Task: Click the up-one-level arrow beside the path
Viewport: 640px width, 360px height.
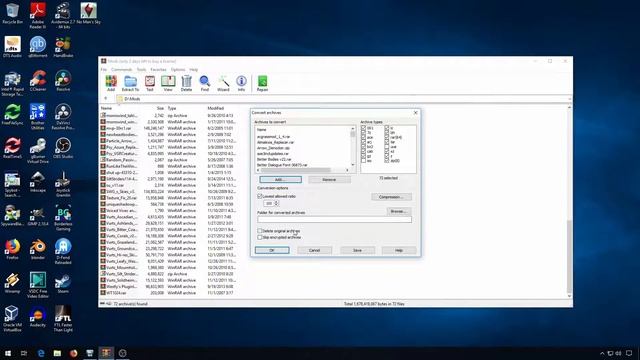Action: point(106,98)
